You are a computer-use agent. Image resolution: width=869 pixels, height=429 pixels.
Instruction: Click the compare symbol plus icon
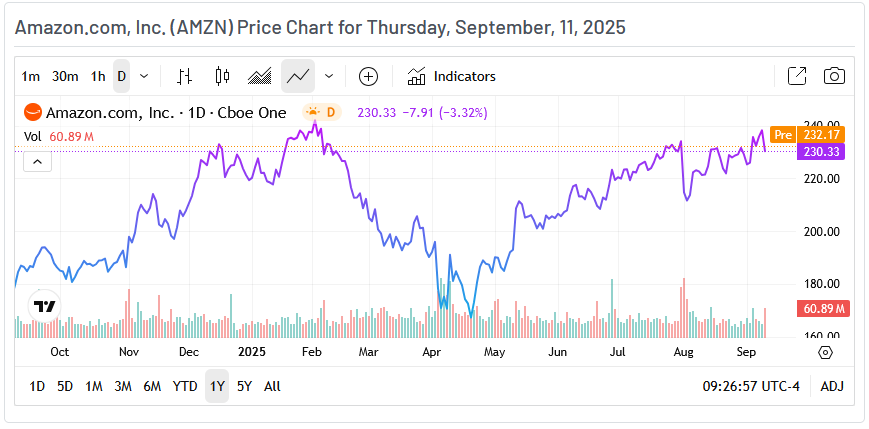[368, 76]
